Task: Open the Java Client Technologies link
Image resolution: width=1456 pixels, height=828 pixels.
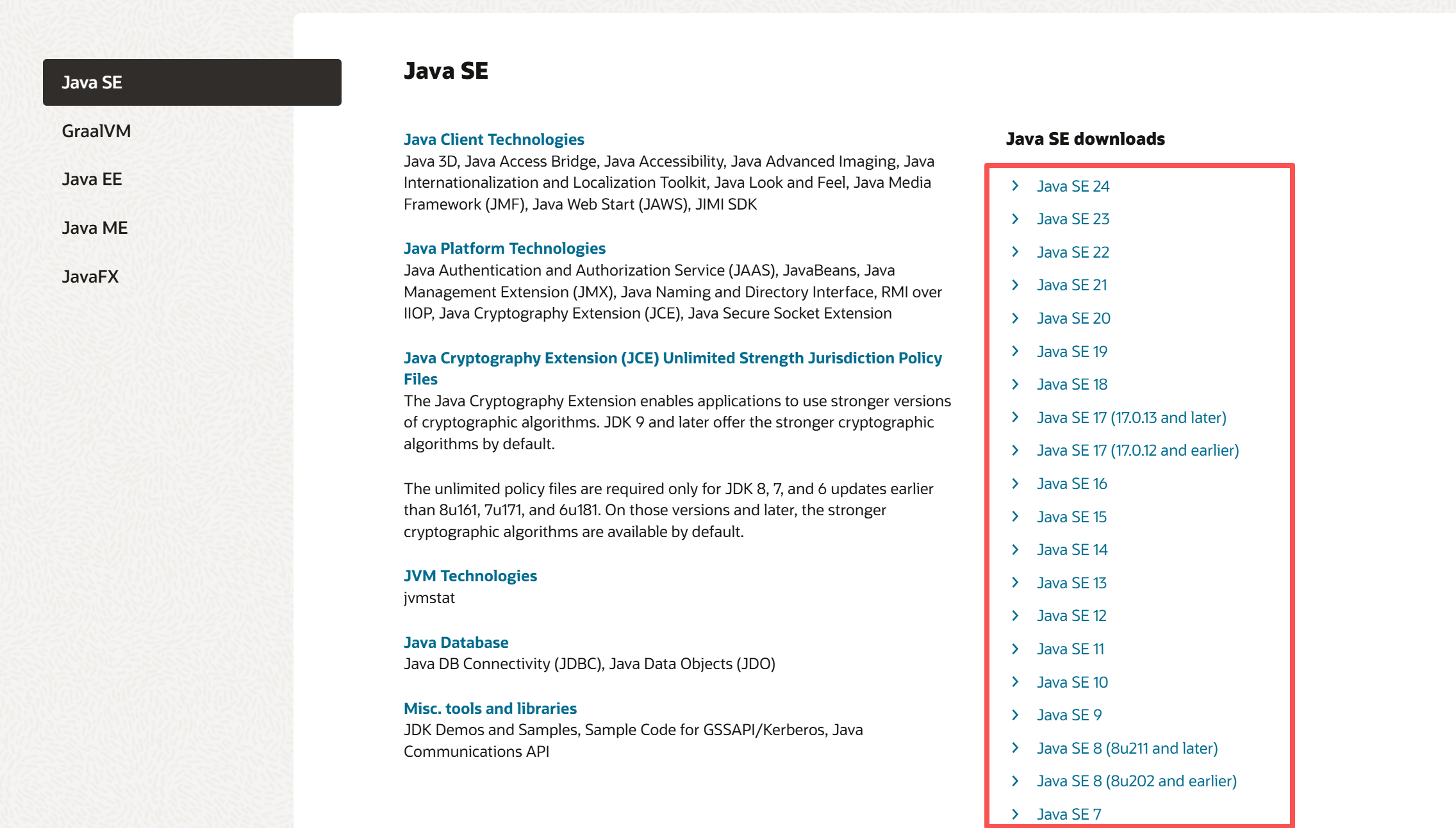Action: coord(493,140)
